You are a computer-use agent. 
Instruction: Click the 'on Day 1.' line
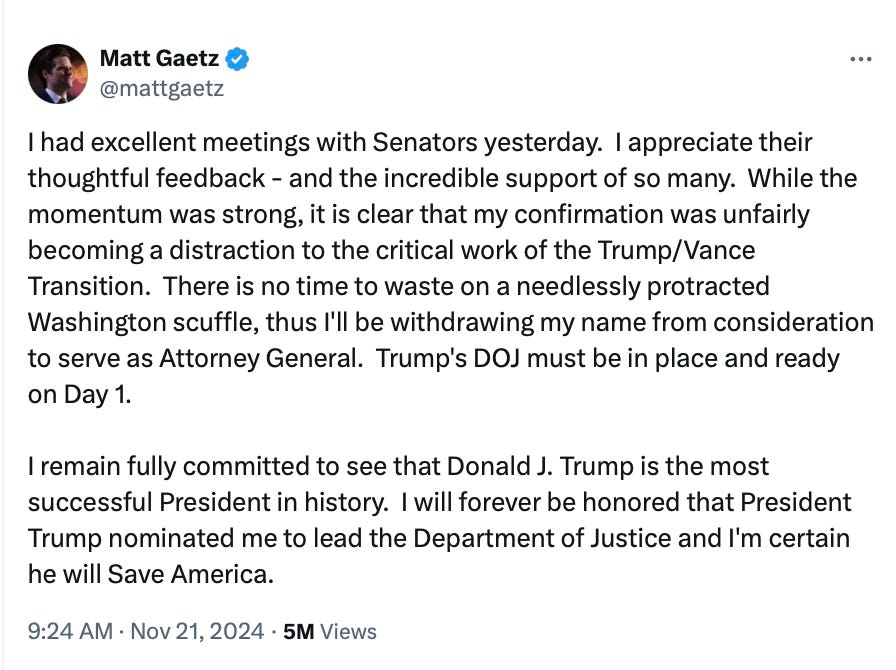point(79,394)
